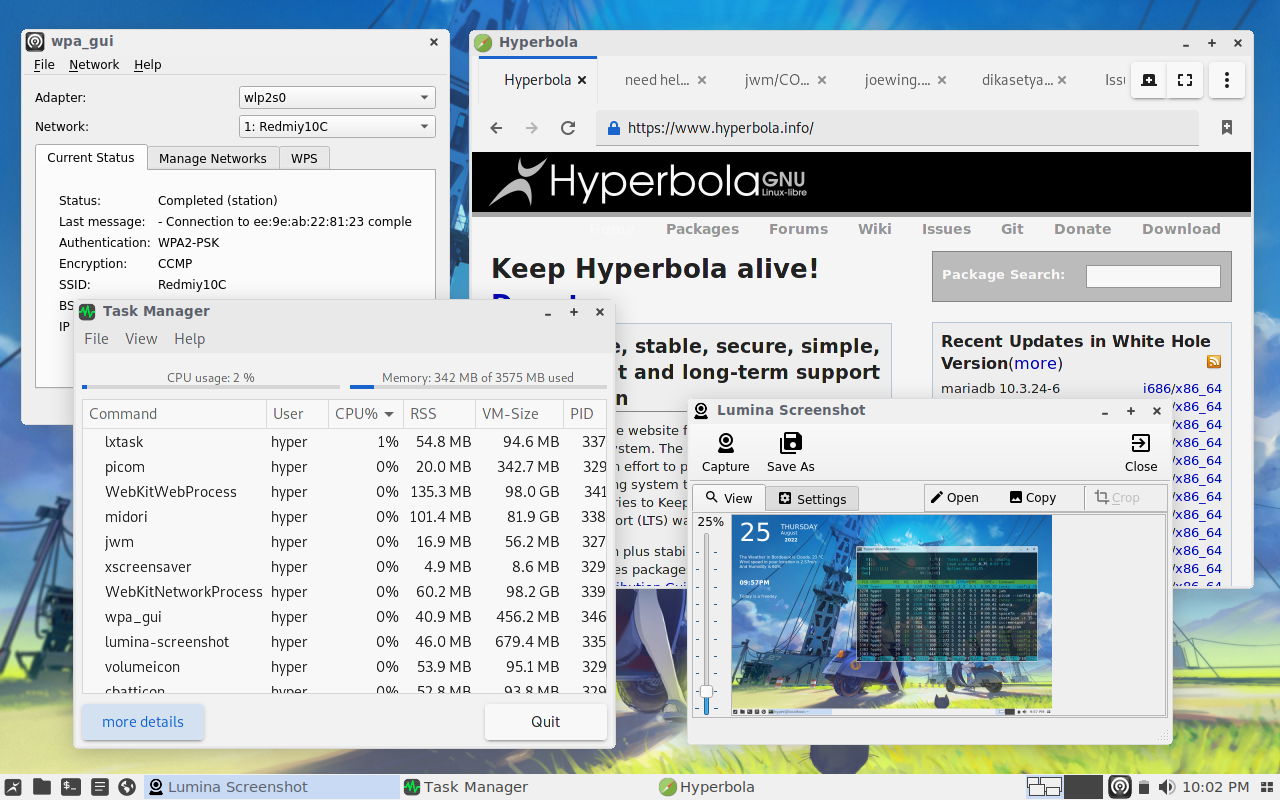Open the Packages link on Hyperbola site

(x=702, y=229)
